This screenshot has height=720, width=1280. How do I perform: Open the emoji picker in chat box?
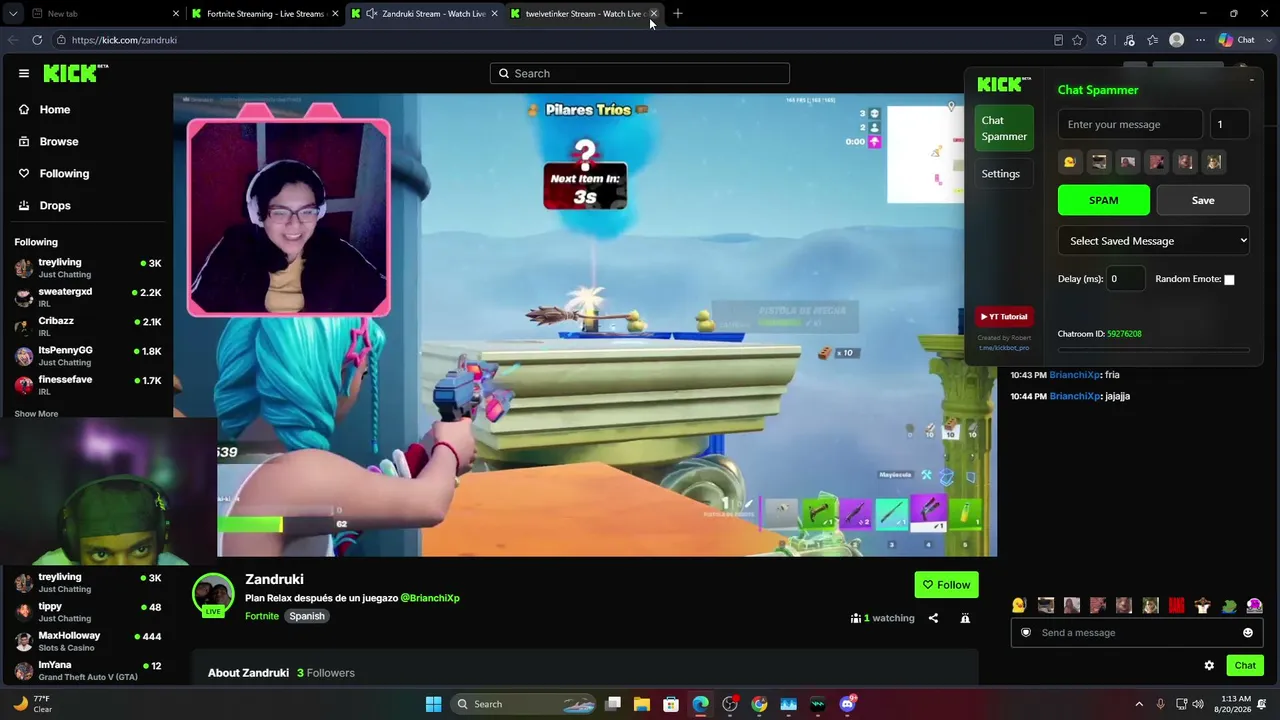(x=1248, y=632)
